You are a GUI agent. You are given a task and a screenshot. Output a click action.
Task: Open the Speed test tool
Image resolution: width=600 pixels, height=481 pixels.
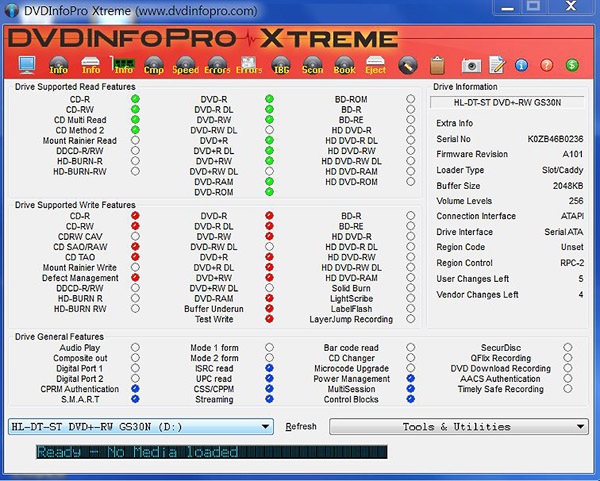(x=185, y=65)
